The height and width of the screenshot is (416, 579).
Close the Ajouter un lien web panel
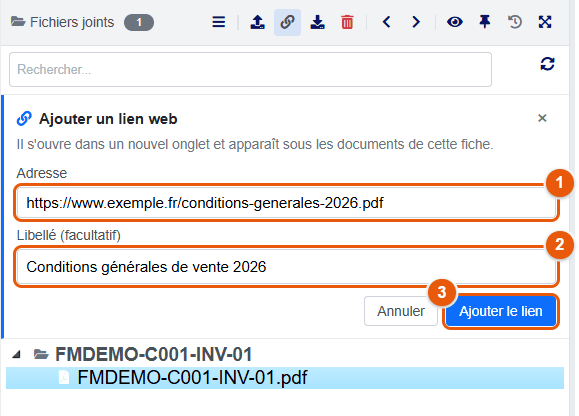tap(542, 118)
